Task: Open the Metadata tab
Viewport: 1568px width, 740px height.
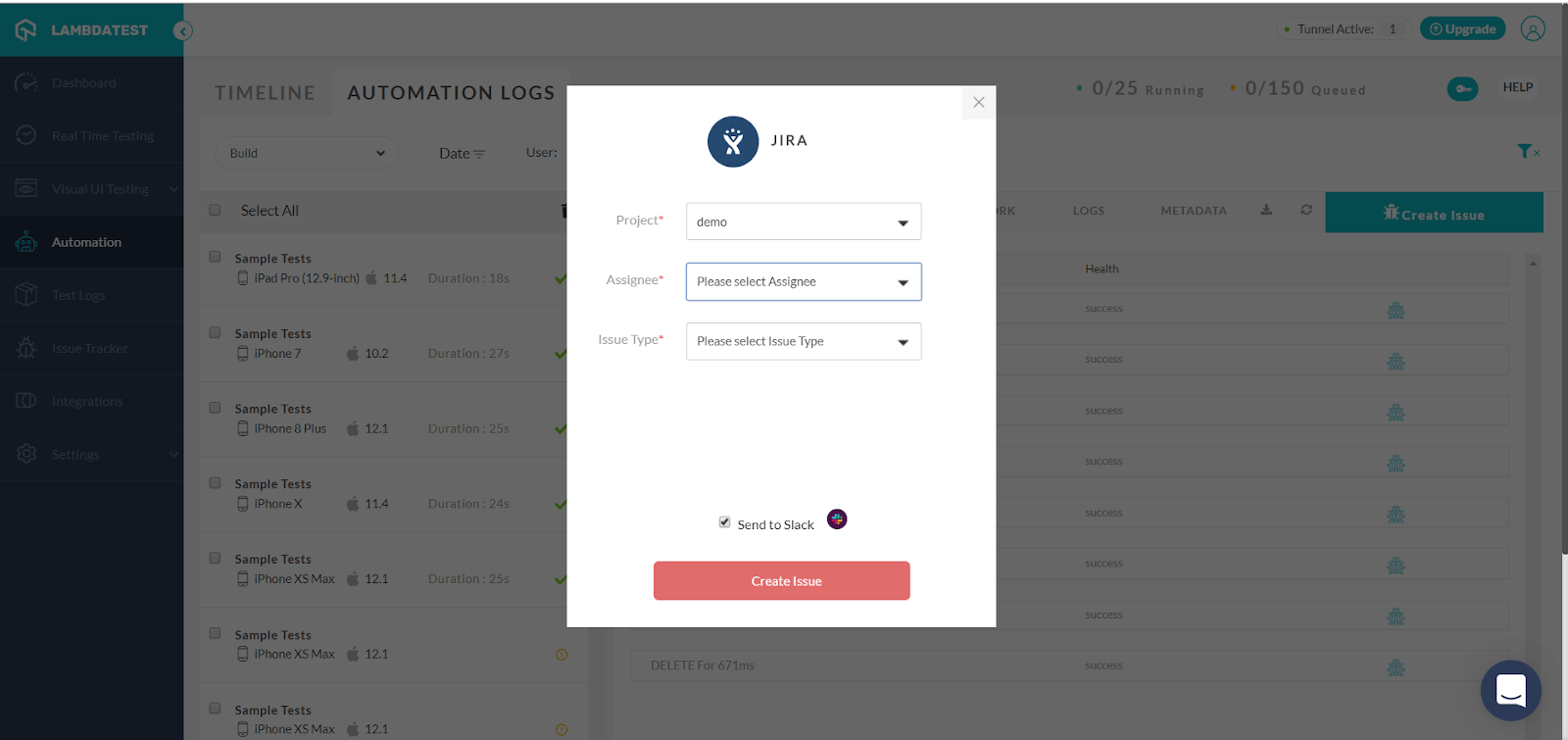Action: click(x=1194, y=211)
